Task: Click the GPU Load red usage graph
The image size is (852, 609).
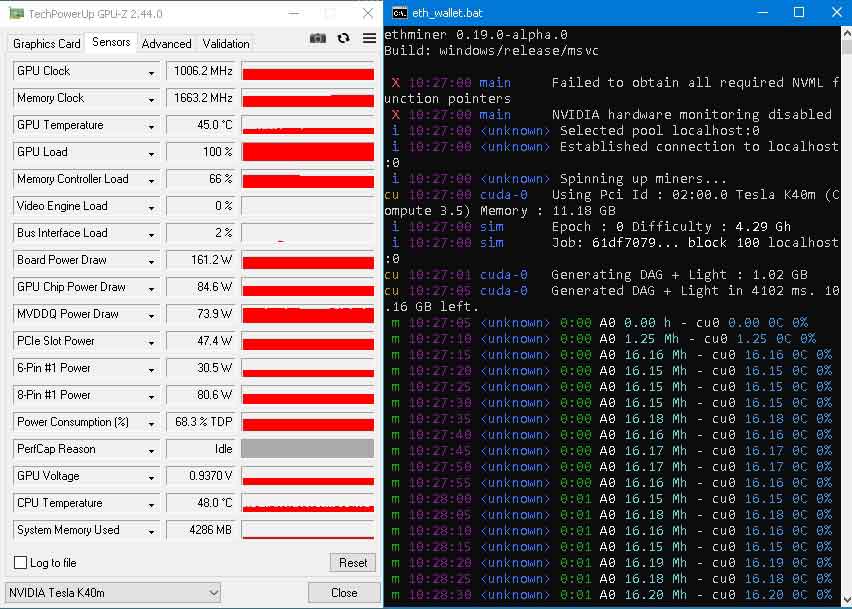Action: click(307, 152)
